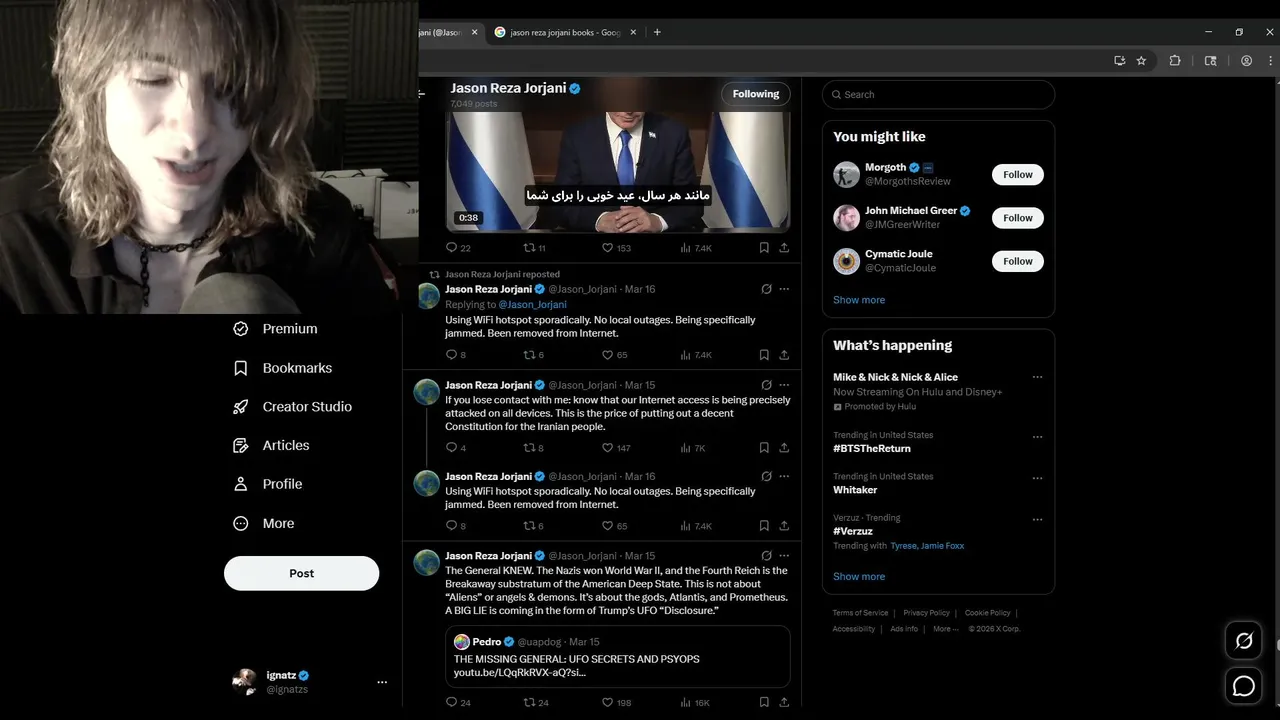1280x720 pixels.
Task: Open Grok on the 'General KNEW' tweet
Action: pos(766,556)
